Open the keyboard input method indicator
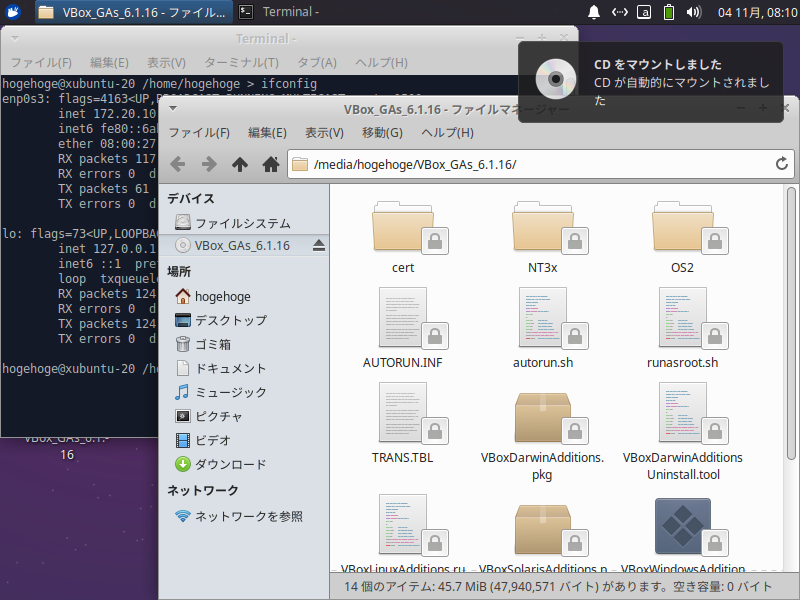800x600 pixels. [644, 12]
